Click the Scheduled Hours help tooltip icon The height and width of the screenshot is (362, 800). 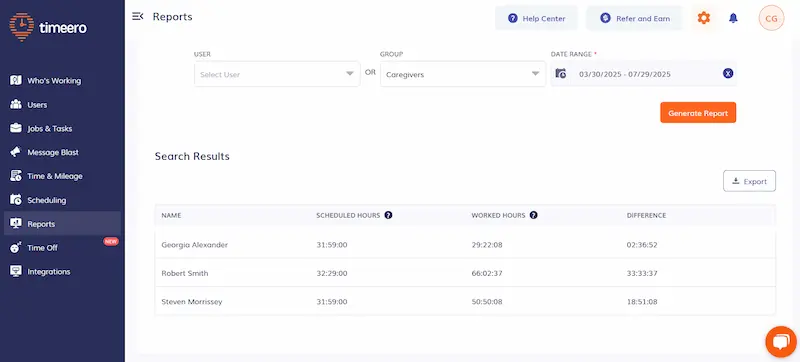coord(388,215)
